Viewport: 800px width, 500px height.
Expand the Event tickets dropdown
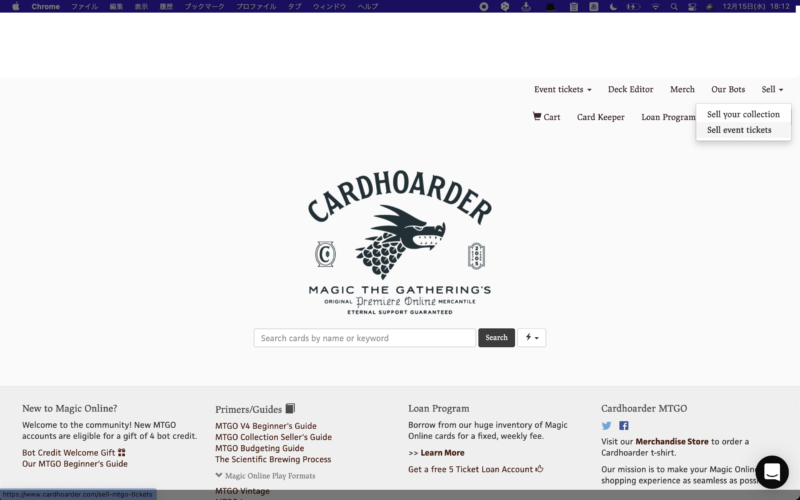pyautogui.click(x=563, y=89)
